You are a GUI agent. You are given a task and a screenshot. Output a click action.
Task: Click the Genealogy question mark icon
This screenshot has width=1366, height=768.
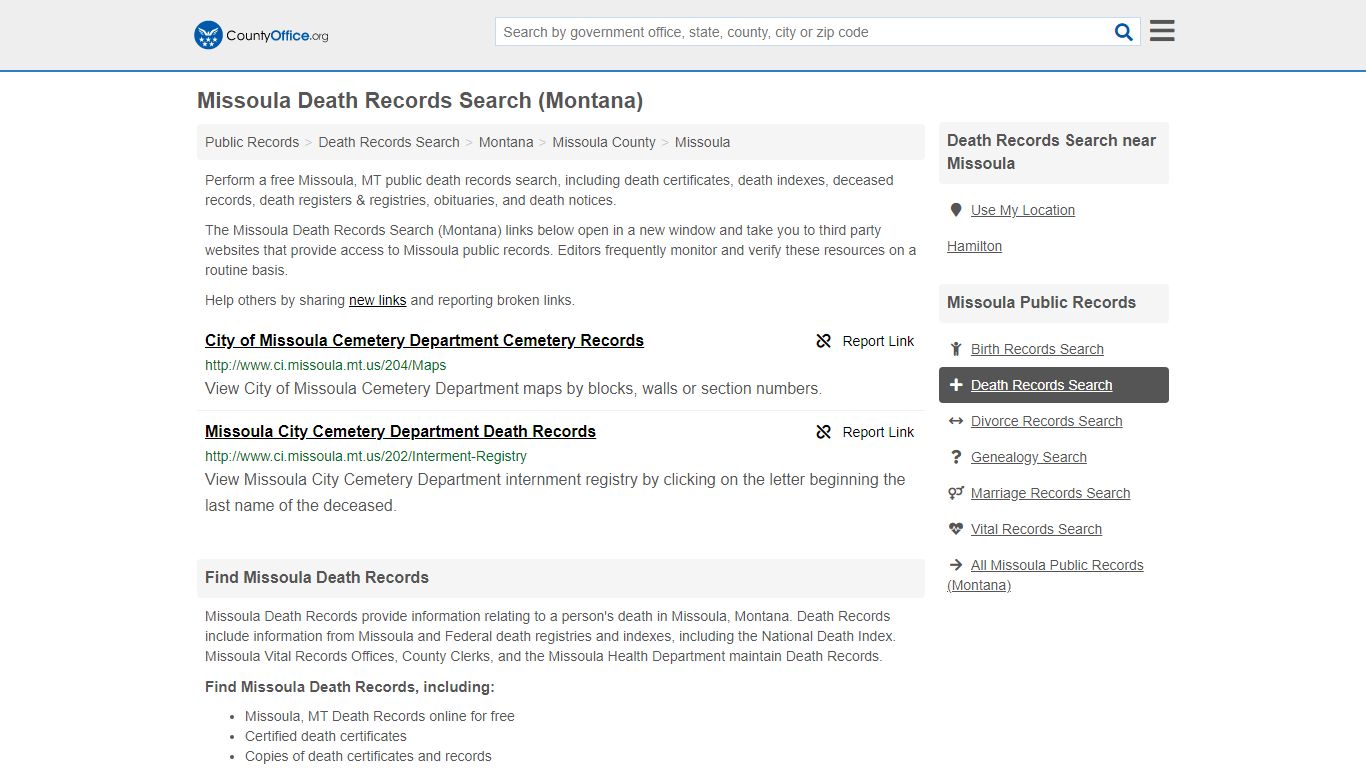click(x=955, y=457)
